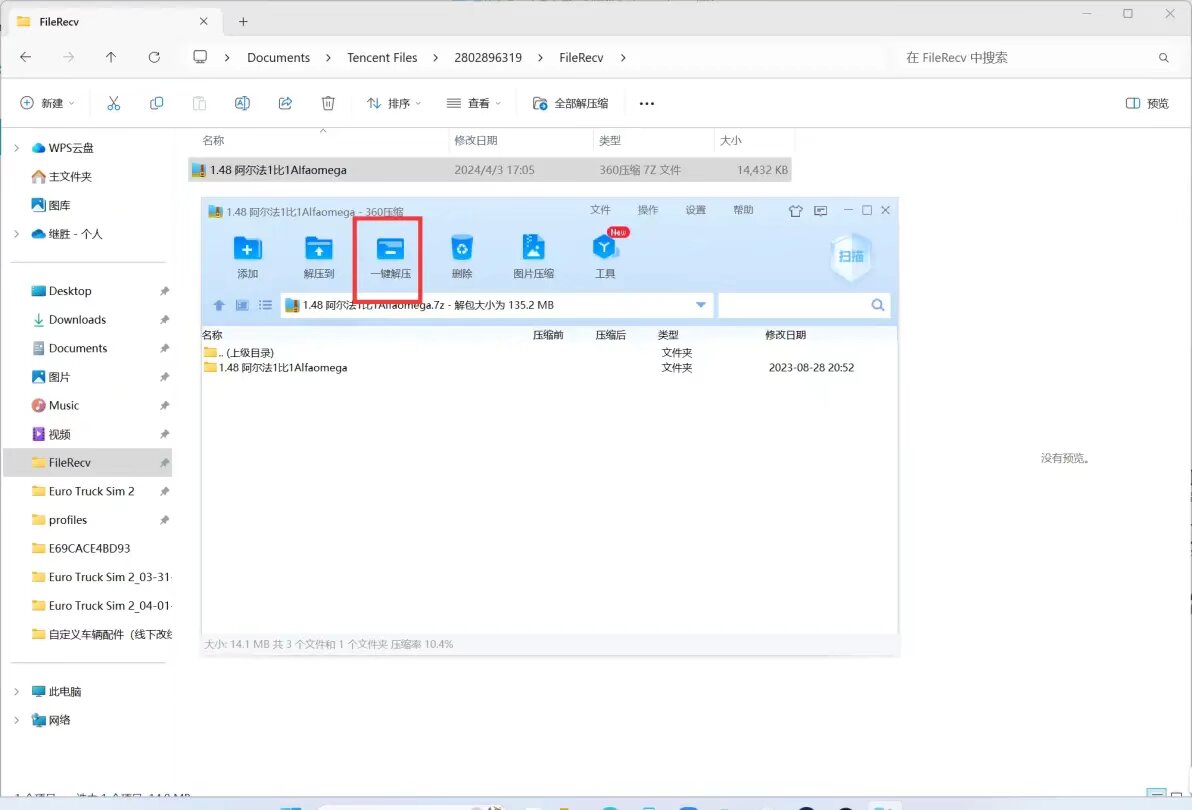Screen dimensions: 1192x810
Task: Open the 操作 menu in 360压缩
Action: [x=648, y=210]
